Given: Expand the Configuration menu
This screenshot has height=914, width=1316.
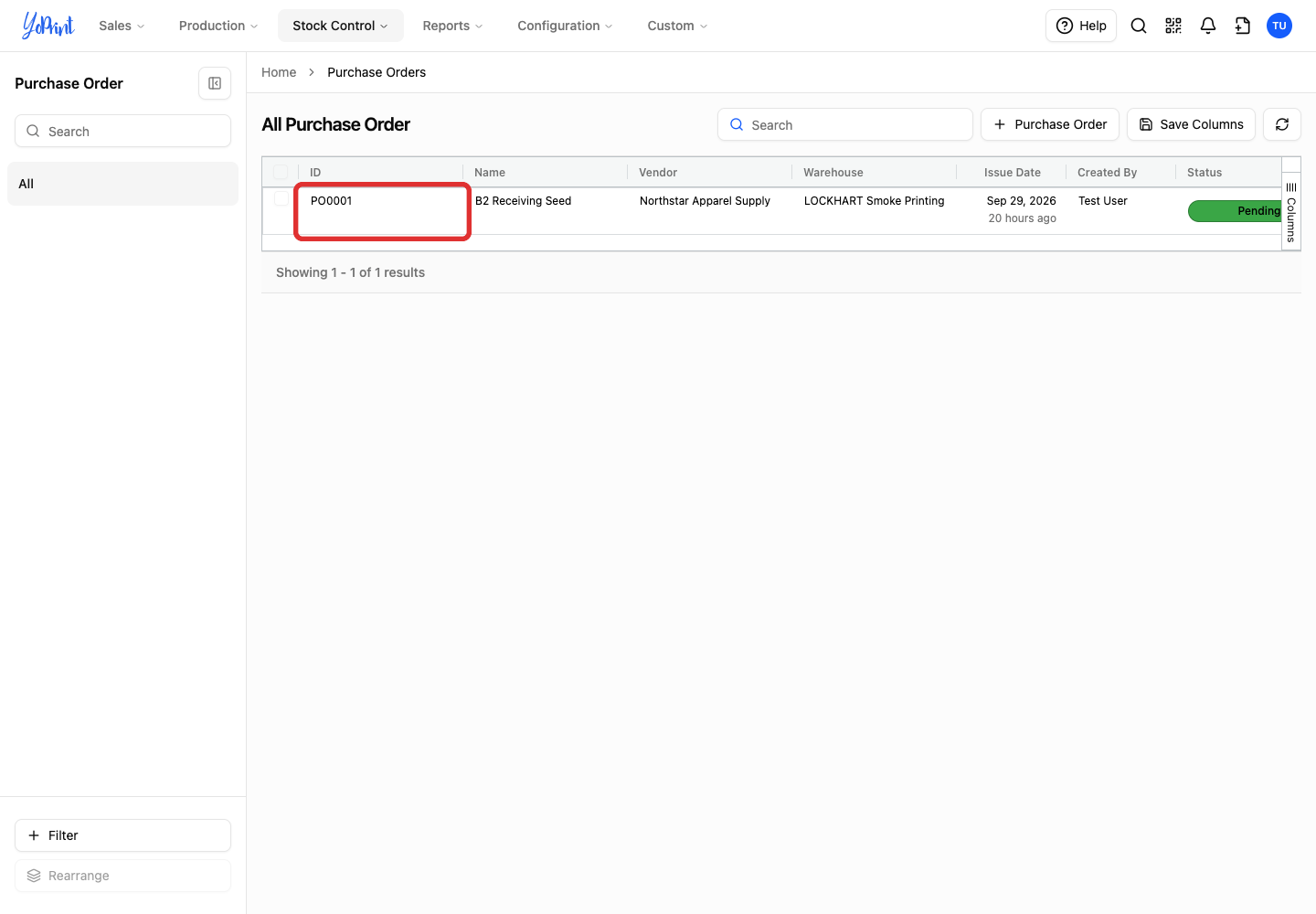Looking at the screenshot, I should click(565, 26).
